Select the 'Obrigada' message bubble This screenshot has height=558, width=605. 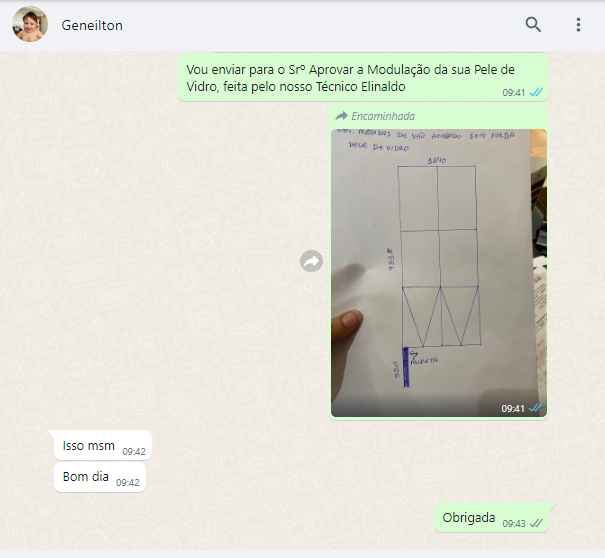coord(492,518)
